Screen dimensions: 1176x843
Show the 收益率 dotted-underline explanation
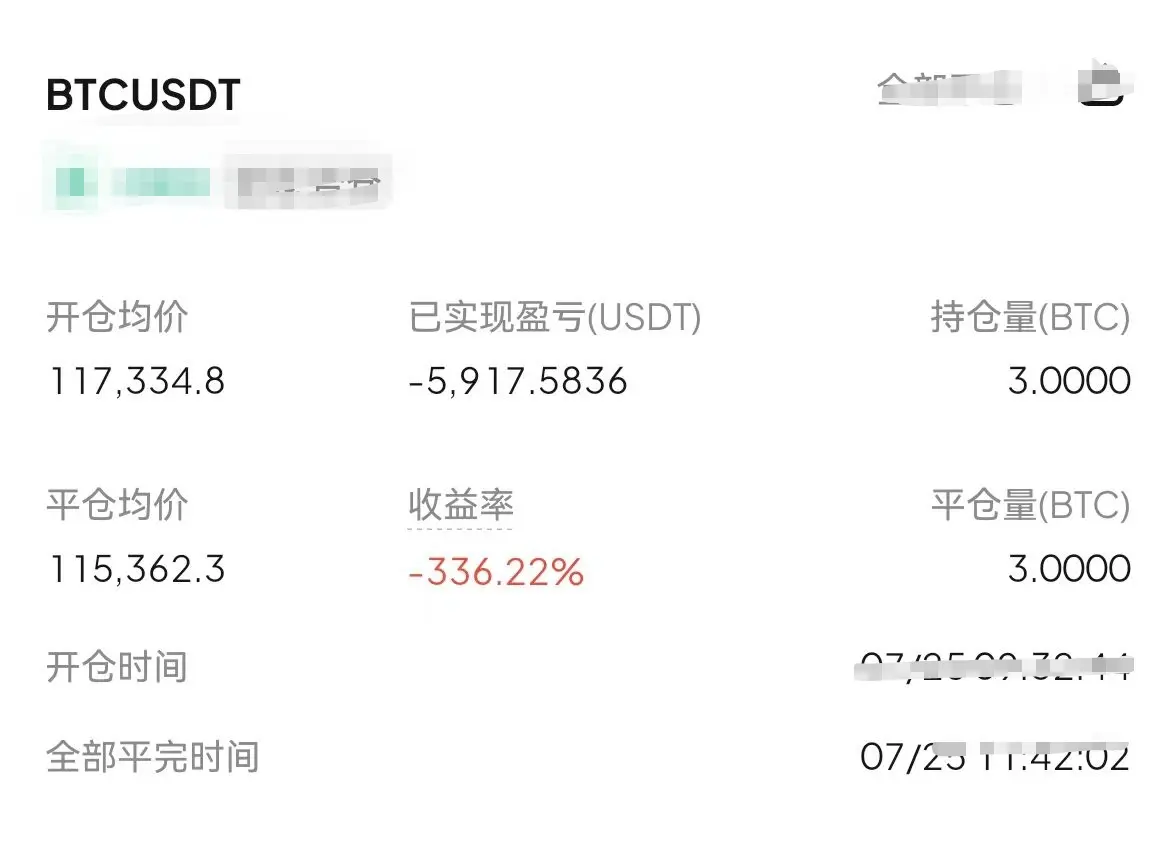[x=460, y=505]
